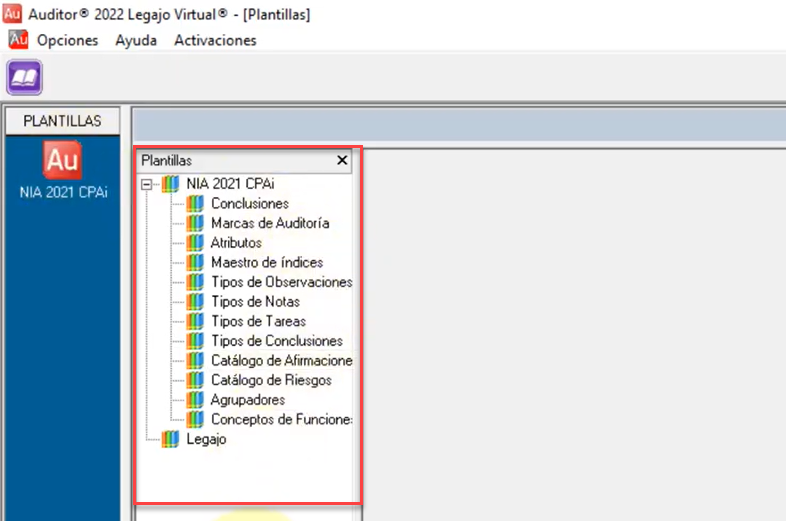This screenshot has height=521, width=786.
Task: Open Tipos de Conclusiones tree item
Action: click(277, 340)
